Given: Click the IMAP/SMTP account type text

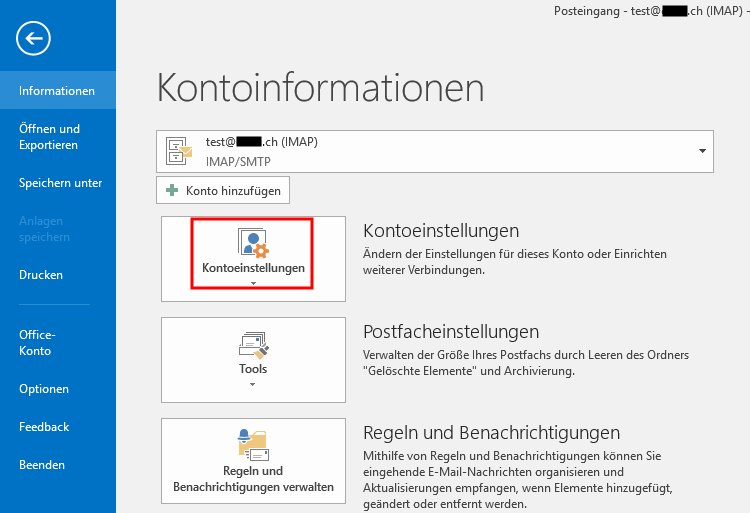Looking at the screenshot, I should pos(238,162).
